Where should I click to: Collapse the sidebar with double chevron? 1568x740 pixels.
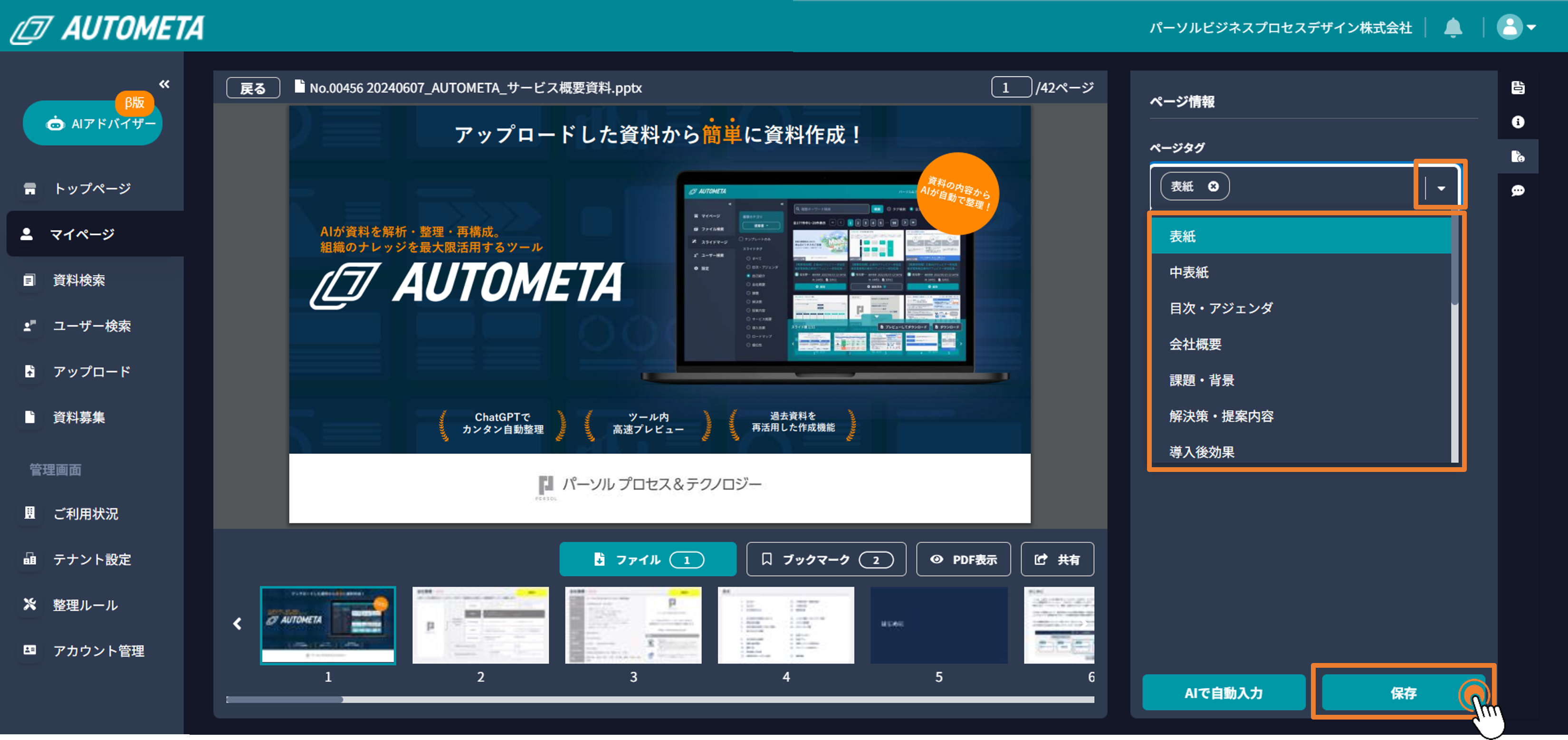pyautogui.click(x=164, y=84)
